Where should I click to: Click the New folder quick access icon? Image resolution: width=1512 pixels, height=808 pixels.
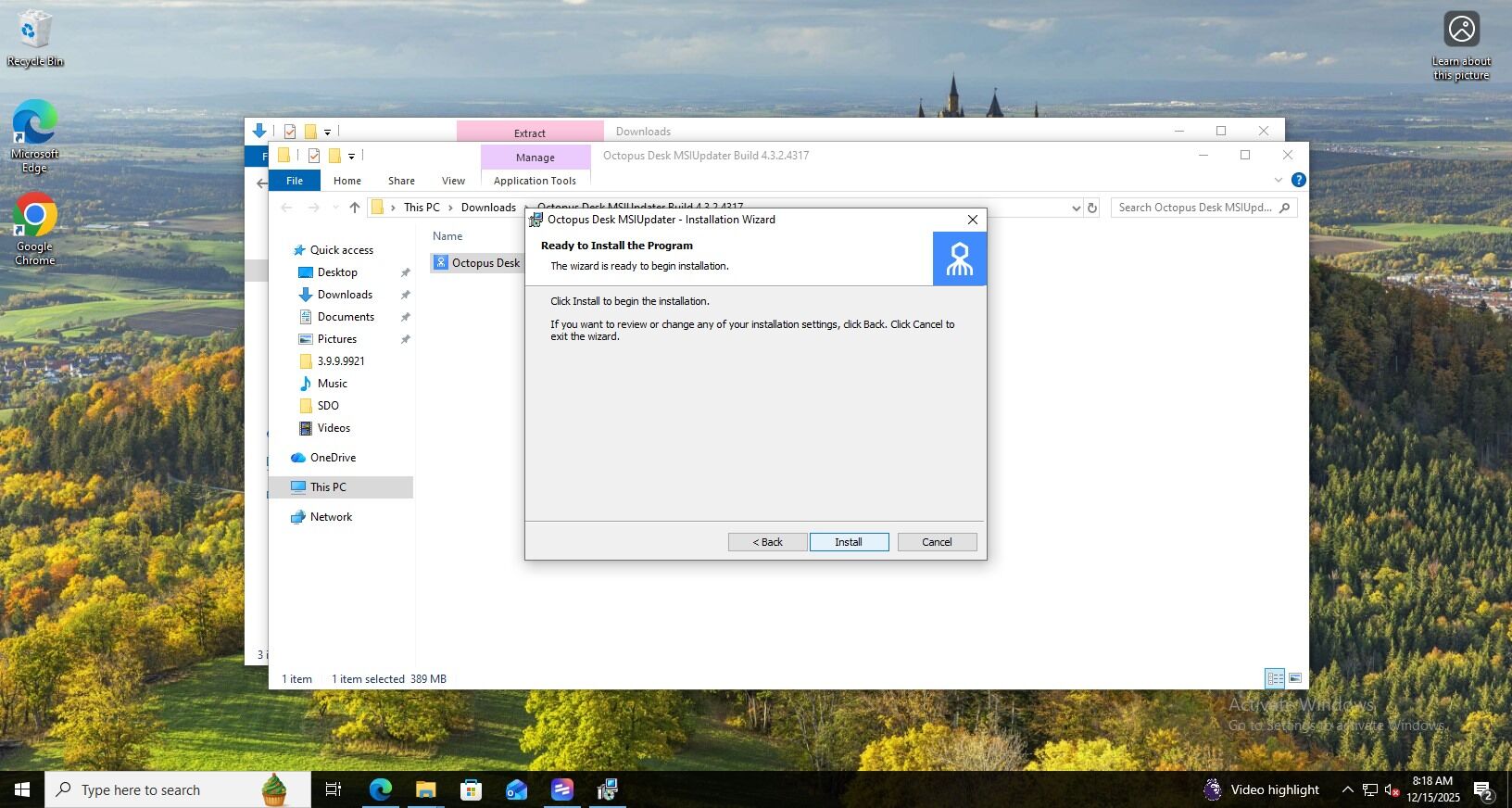[x=334, y=156]
